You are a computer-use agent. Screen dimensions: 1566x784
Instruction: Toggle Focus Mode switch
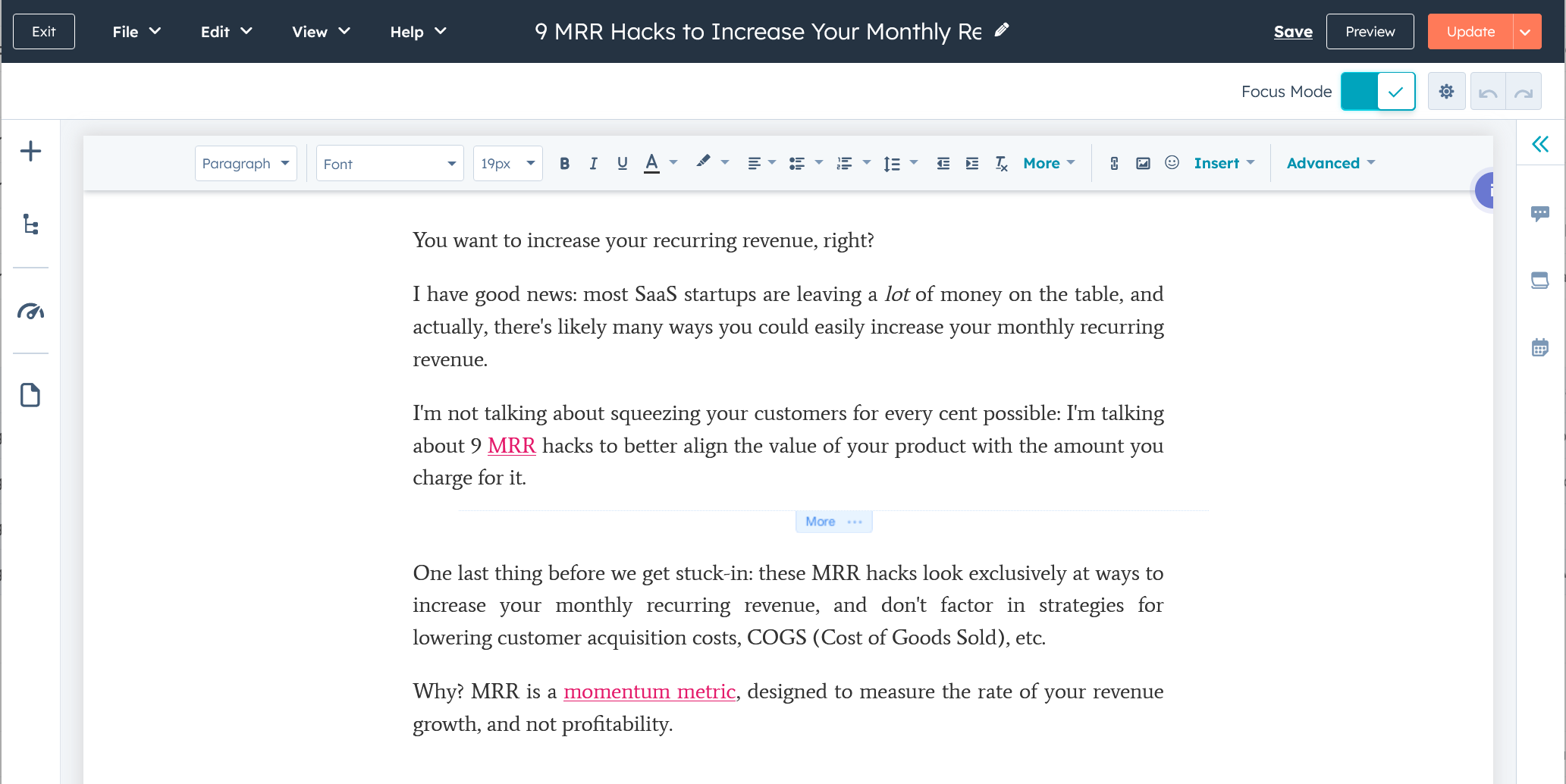[1378, 92]
